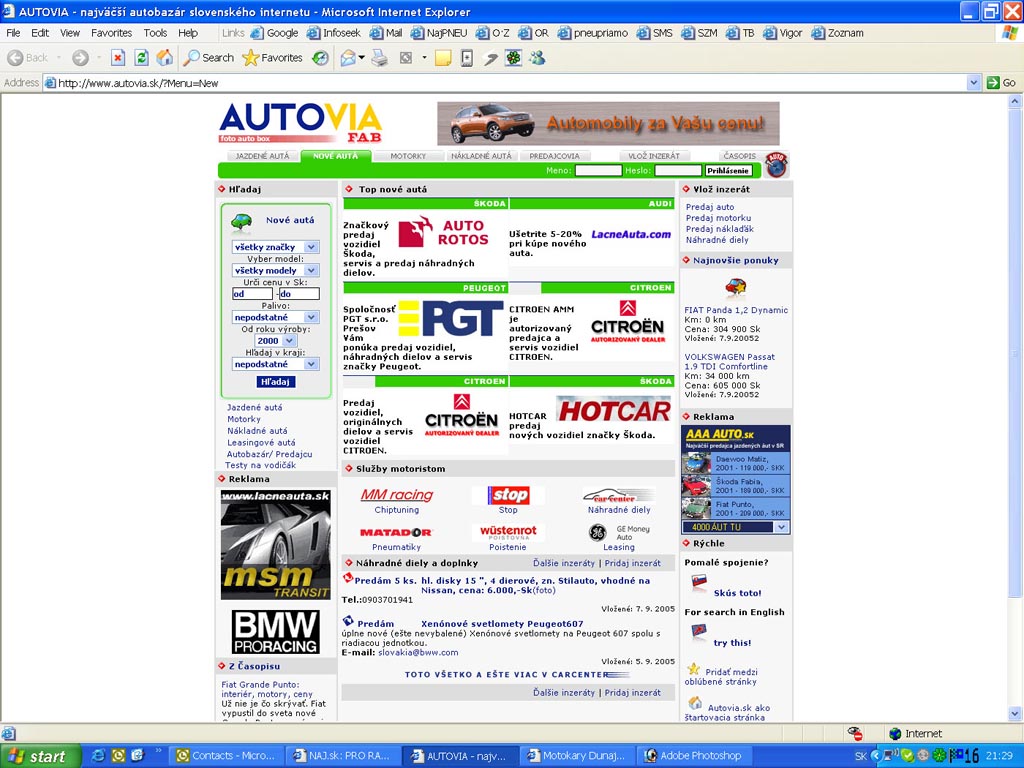Click the flag icon beside try this!
Screen dimensions: 1024x768
pos(699,631)
